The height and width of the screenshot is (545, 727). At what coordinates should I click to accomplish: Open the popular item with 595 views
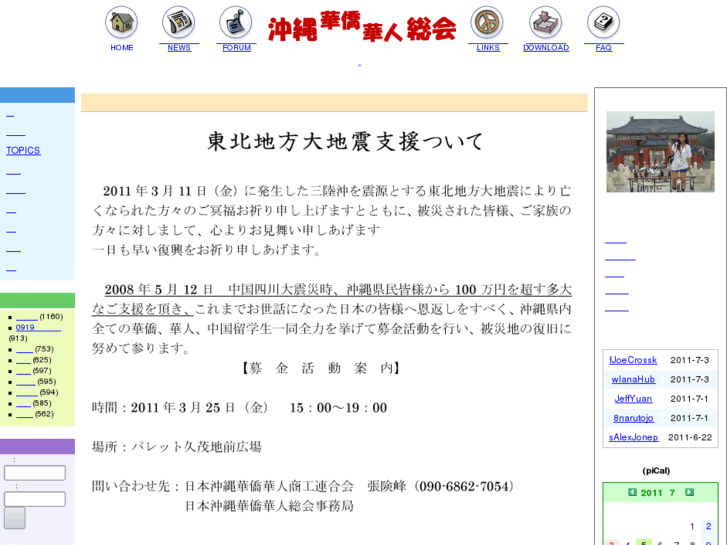click(26, 382)
